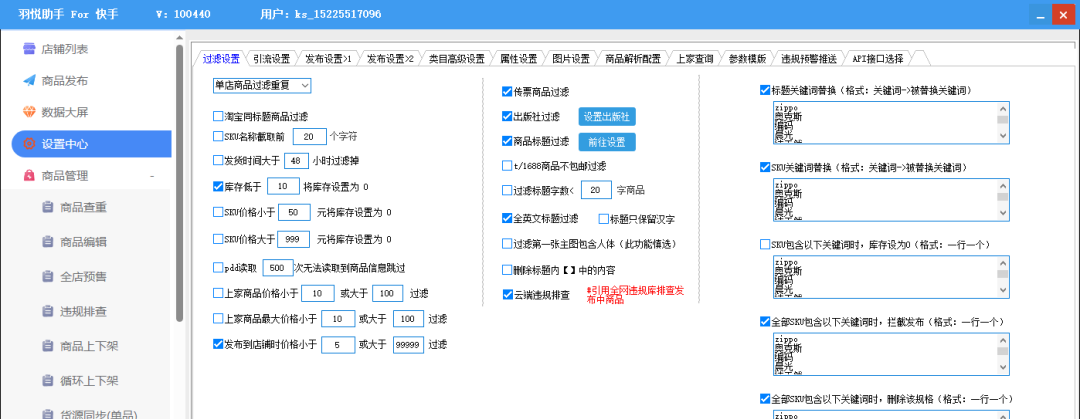Click the 库存低于 value field showing 10
The width and height of the screenshot is (1080, 419).
click(x=282, y=186)
